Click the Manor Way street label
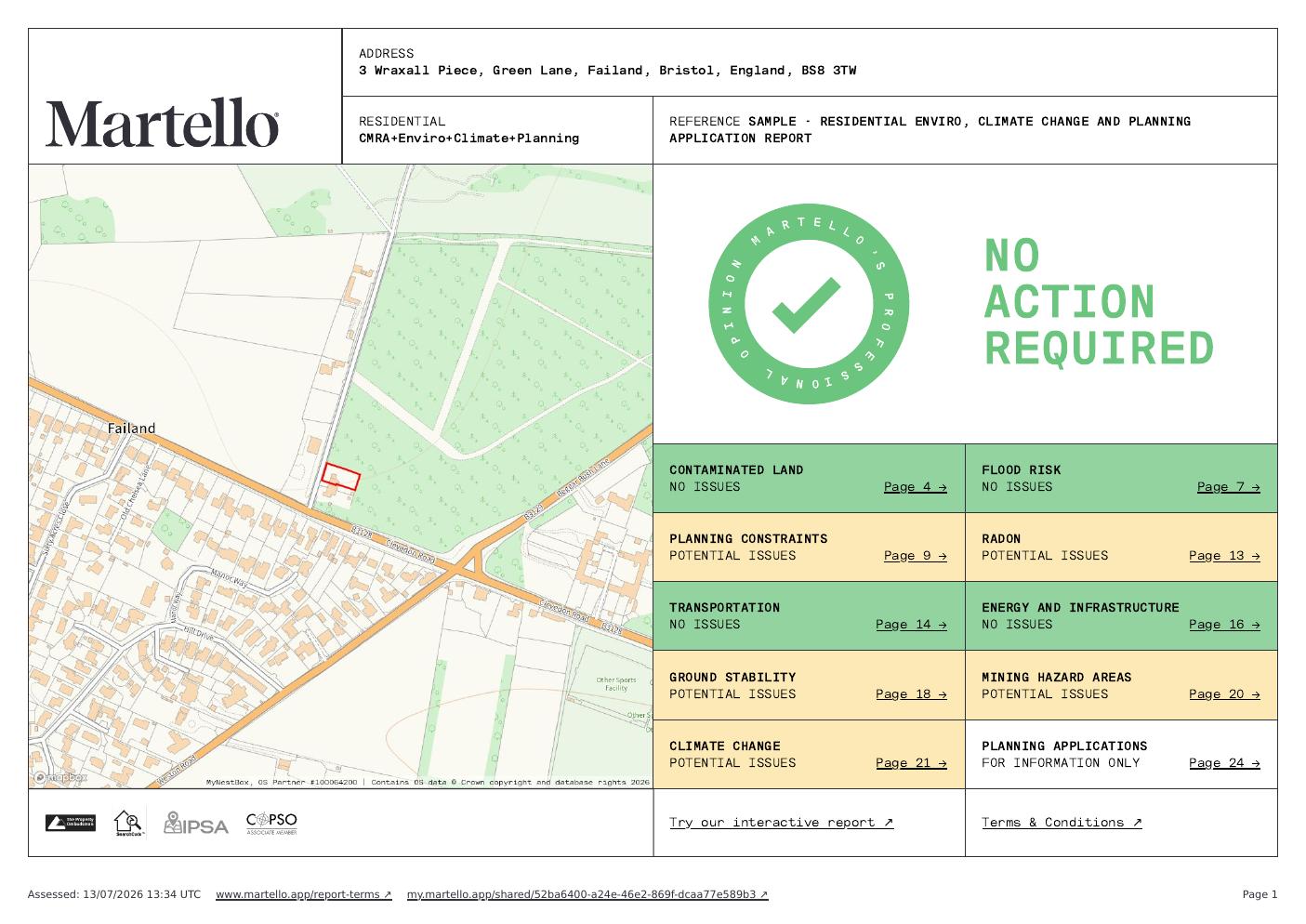1306x924 pixels. click(228, 577)
